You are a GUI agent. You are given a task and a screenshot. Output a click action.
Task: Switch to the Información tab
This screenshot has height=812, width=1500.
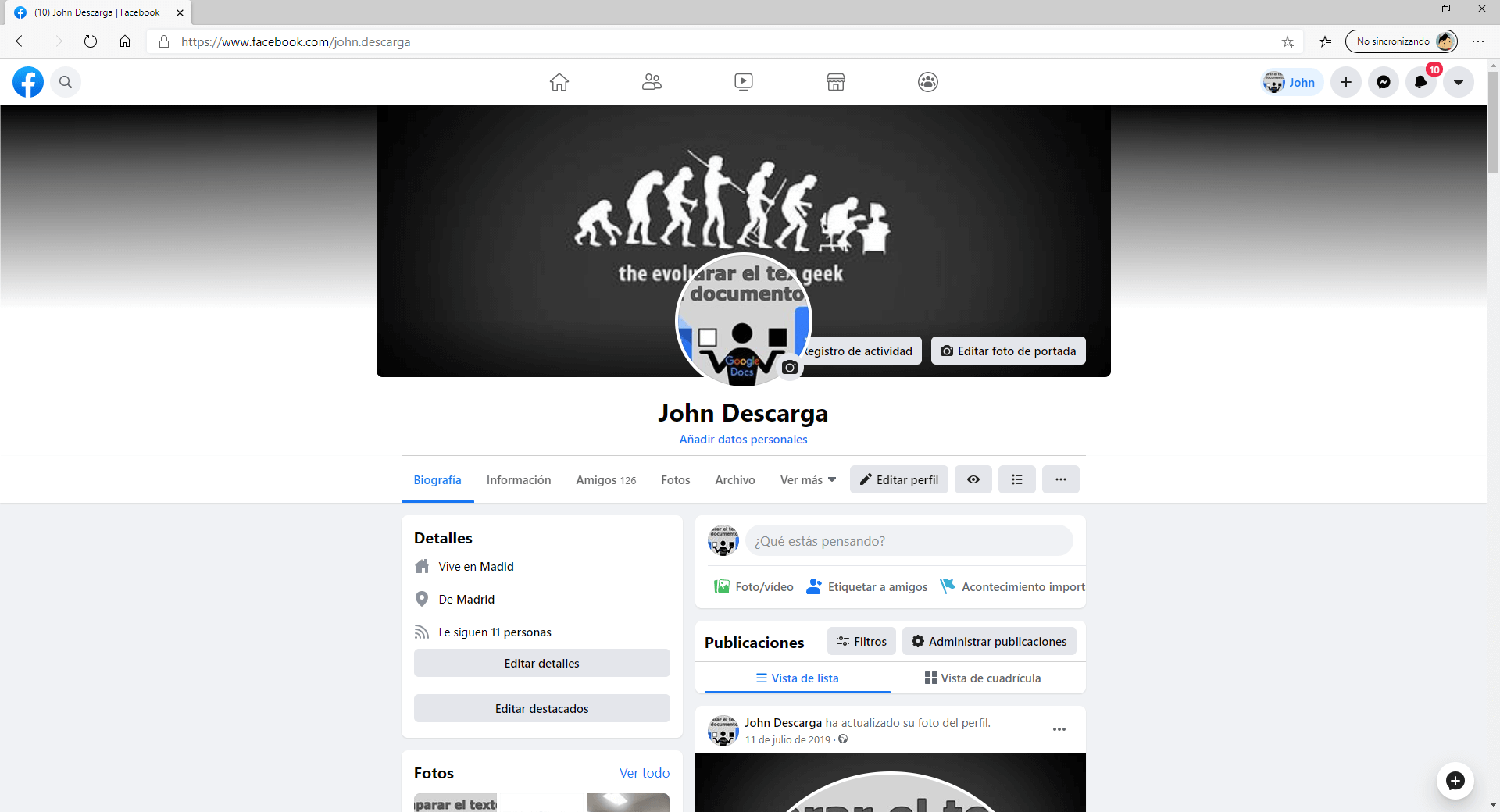pos(519,480)
